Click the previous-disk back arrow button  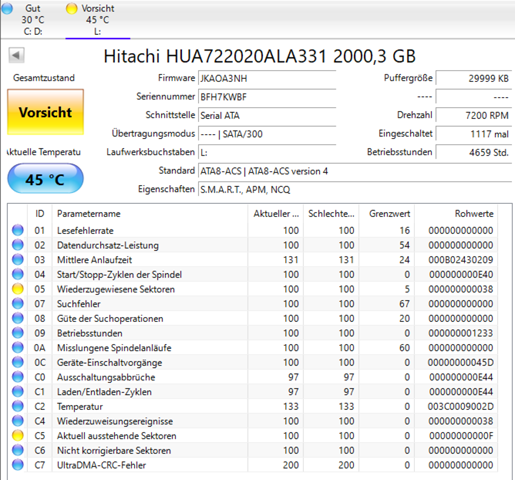(x=16, y=55)
